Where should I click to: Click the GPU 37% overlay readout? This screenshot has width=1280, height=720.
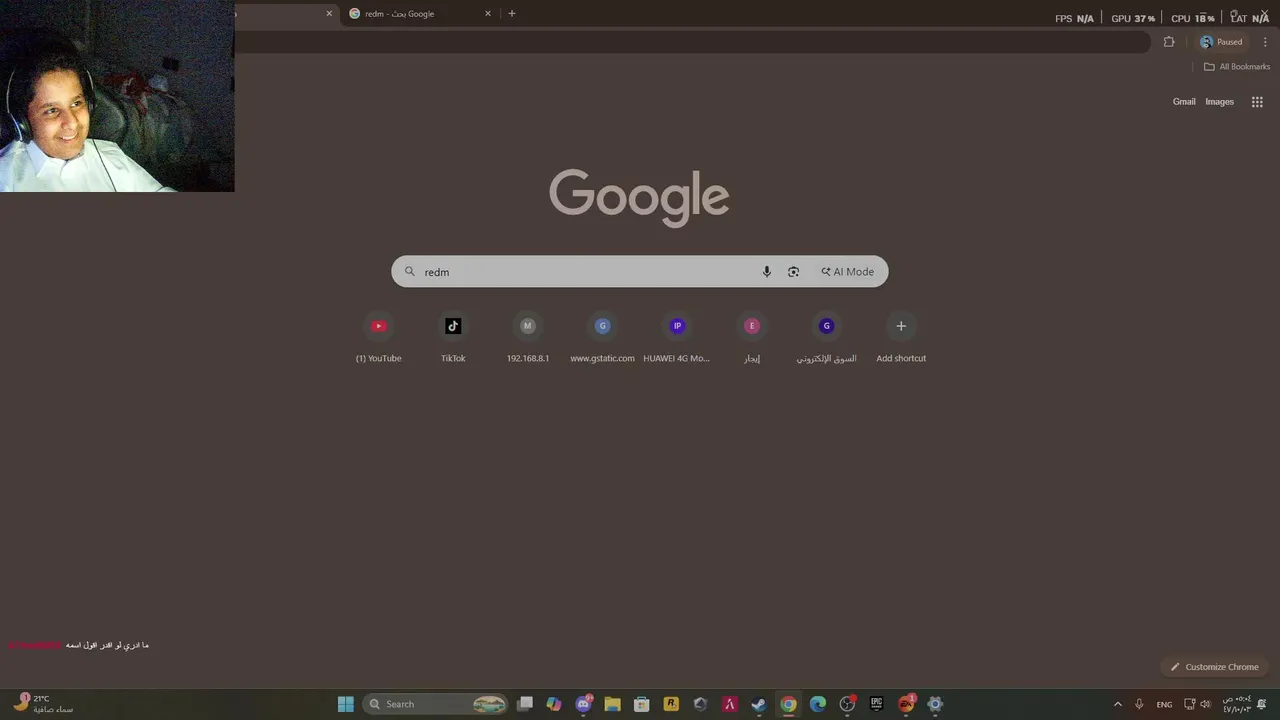(x=1133, y=18)
